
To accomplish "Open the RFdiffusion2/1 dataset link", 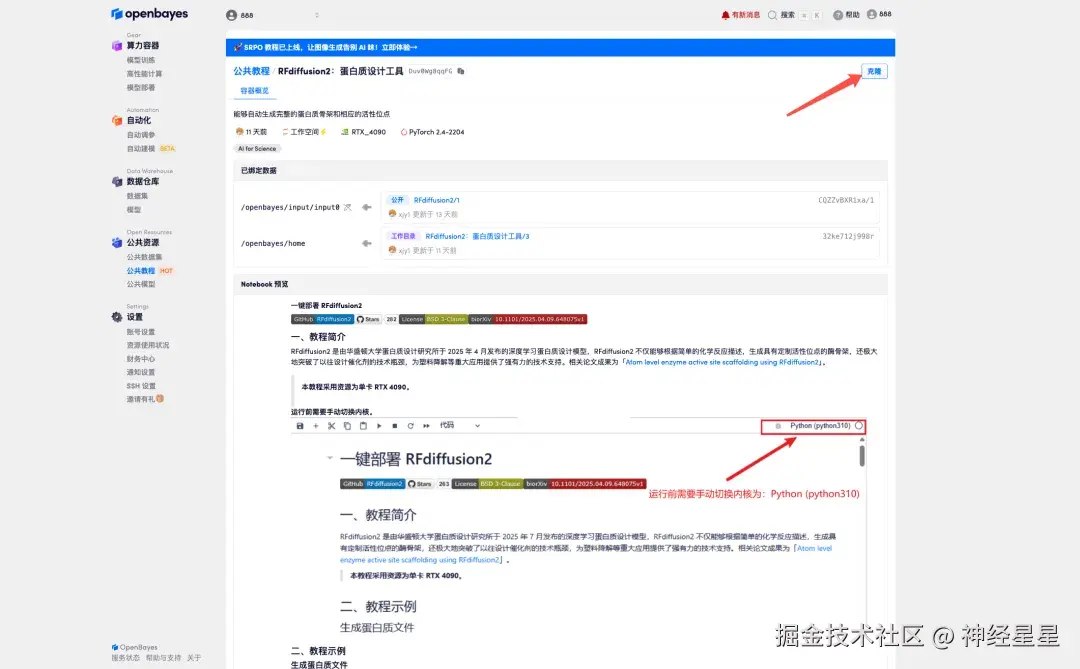I will (x=436, y=200).
